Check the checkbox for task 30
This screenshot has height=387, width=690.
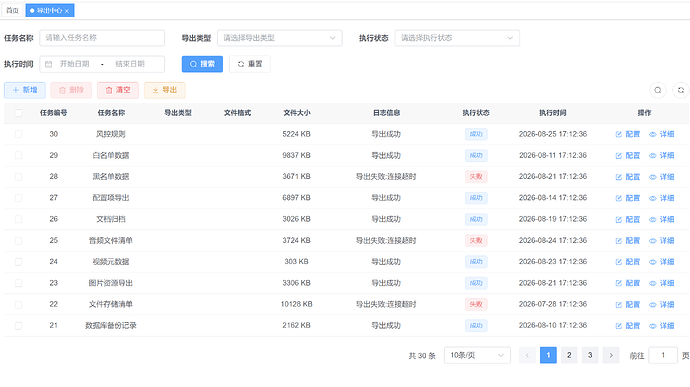coord(18,134)
